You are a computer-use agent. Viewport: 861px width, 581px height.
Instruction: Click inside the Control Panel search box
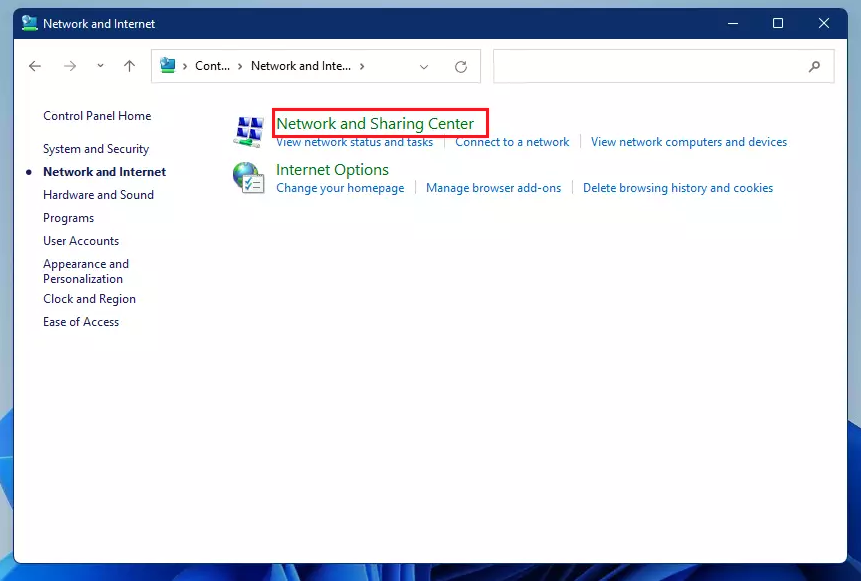[x=650, y=67]
